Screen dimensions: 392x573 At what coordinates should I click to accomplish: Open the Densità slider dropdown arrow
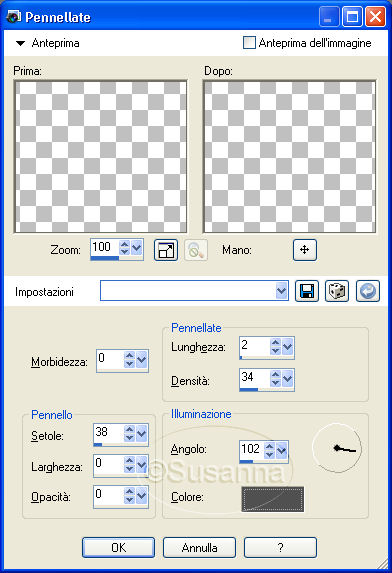click(x=288, y=379)
